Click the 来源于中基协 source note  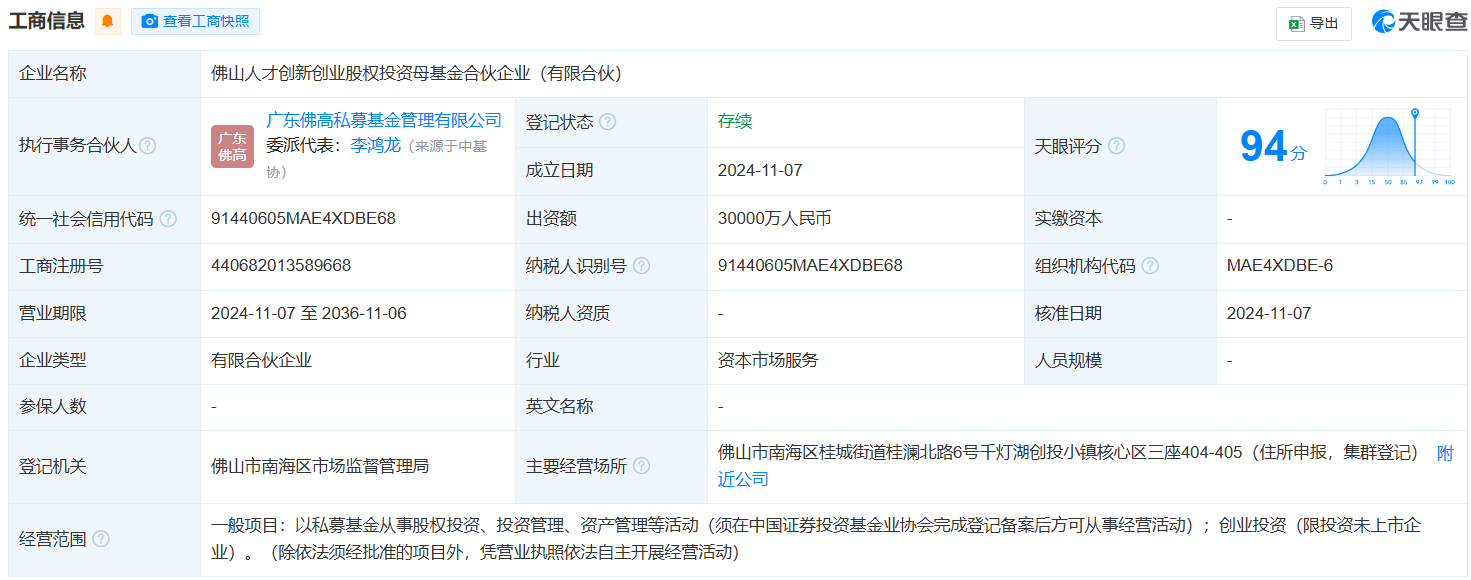(376, 159)
